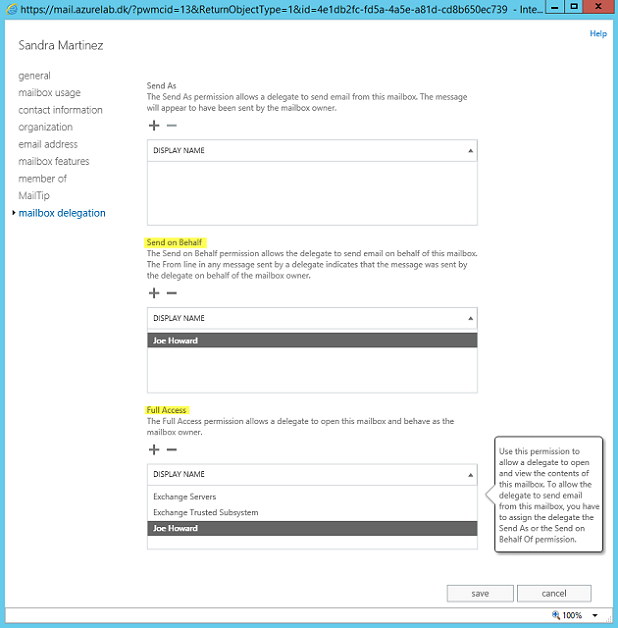Click the Send As heading
This screenshot has width=618, height=628.
pyautogui.click(x=161, y=85)
